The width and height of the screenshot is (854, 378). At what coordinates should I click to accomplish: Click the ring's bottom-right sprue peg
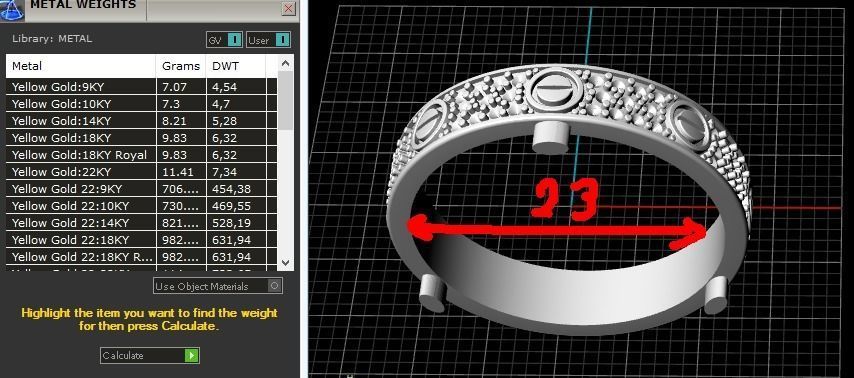(716, 295)
